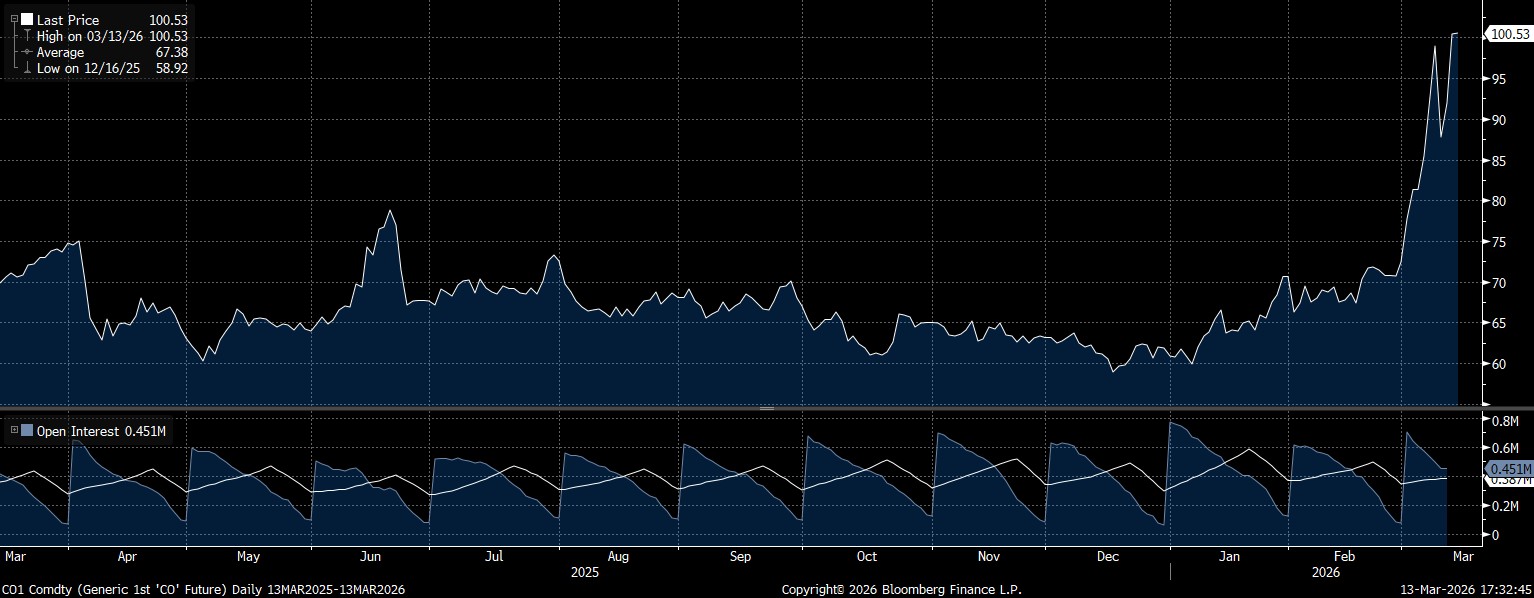This screenshot has width=1534, height=598.
Task: Click the white Last Price color swatch
Action: tap(27, 19)
